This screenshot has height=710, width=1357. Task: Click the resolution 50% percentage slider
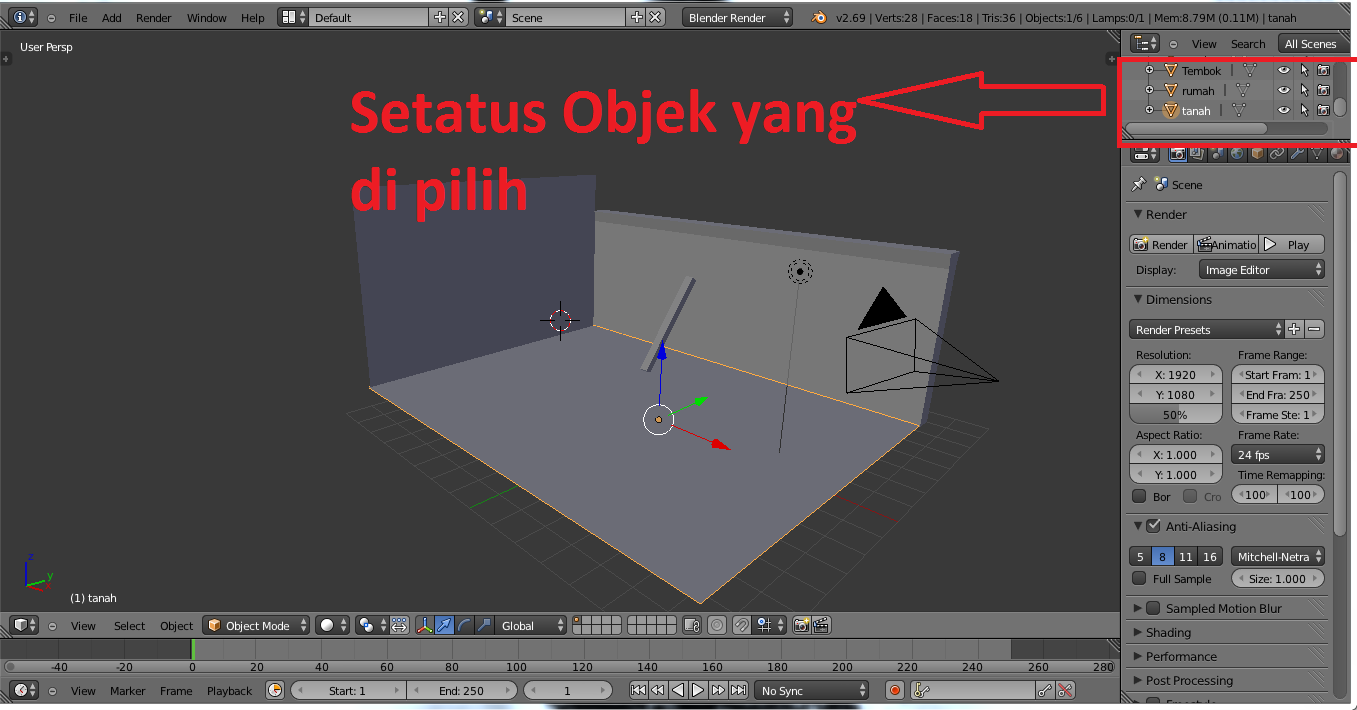click(x=1176, y=414)
